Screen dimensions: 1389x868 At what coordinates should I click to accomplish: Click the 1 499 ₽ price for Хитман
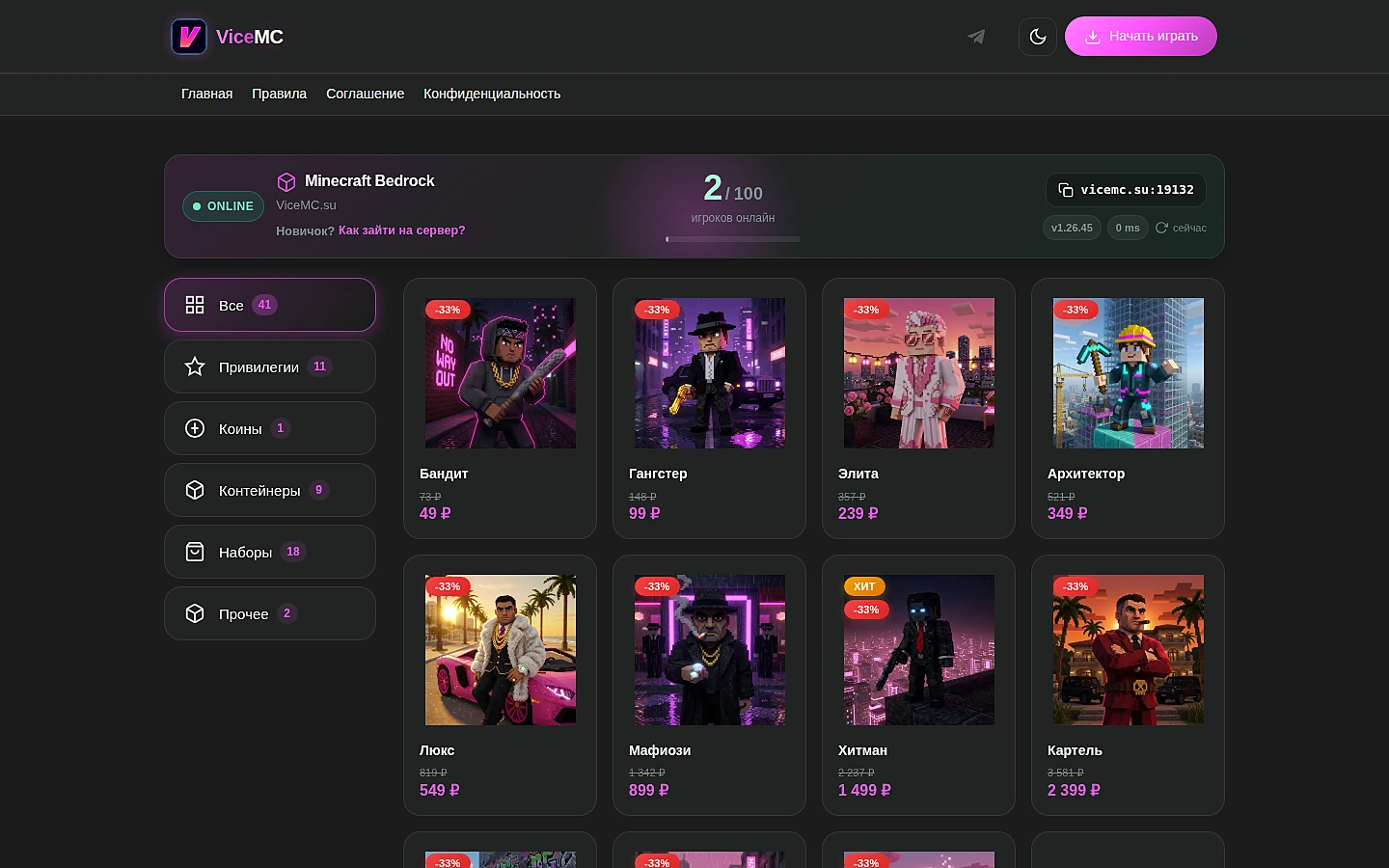tap(864, 790)
